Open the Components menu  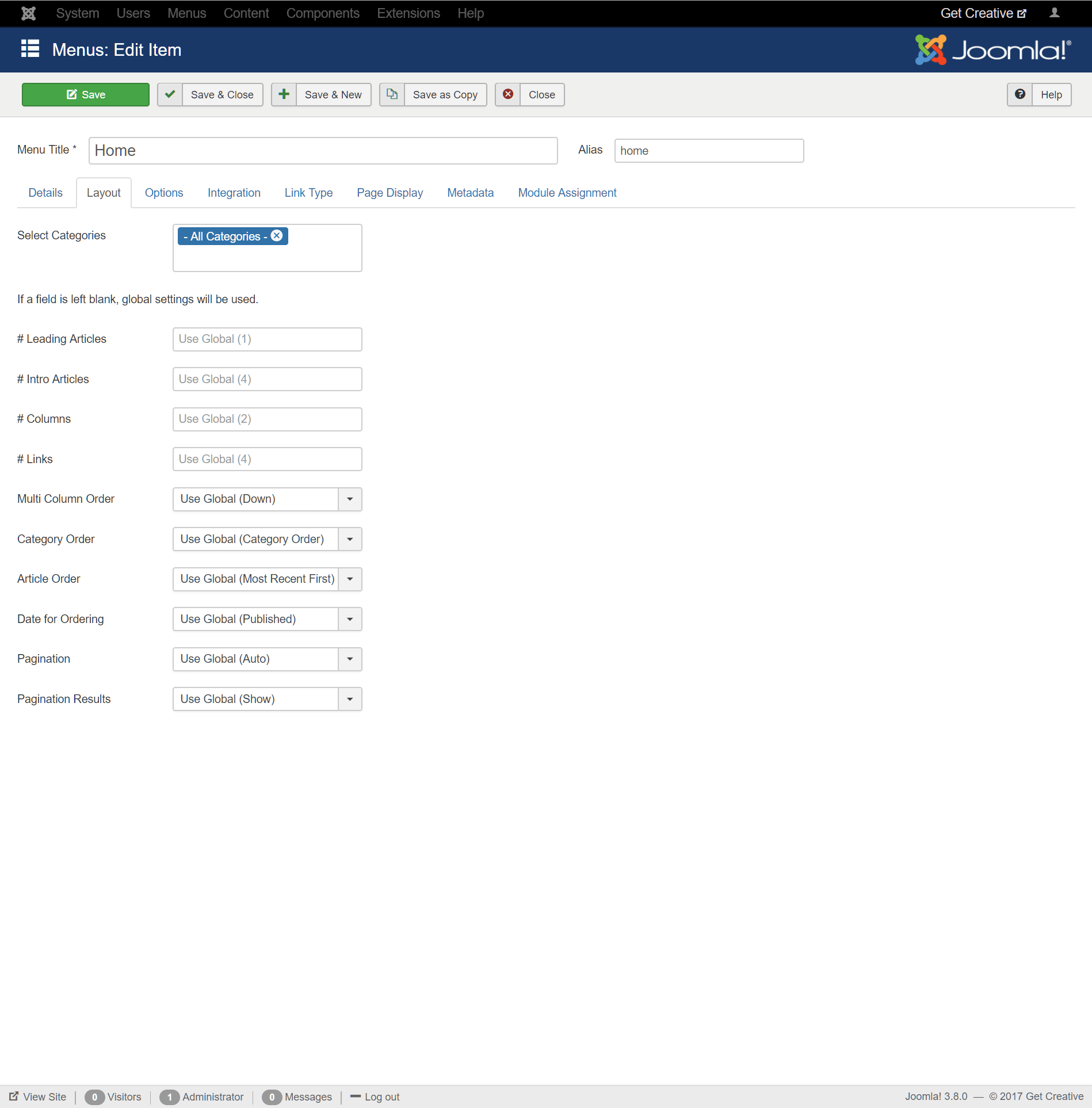[323, 13]
